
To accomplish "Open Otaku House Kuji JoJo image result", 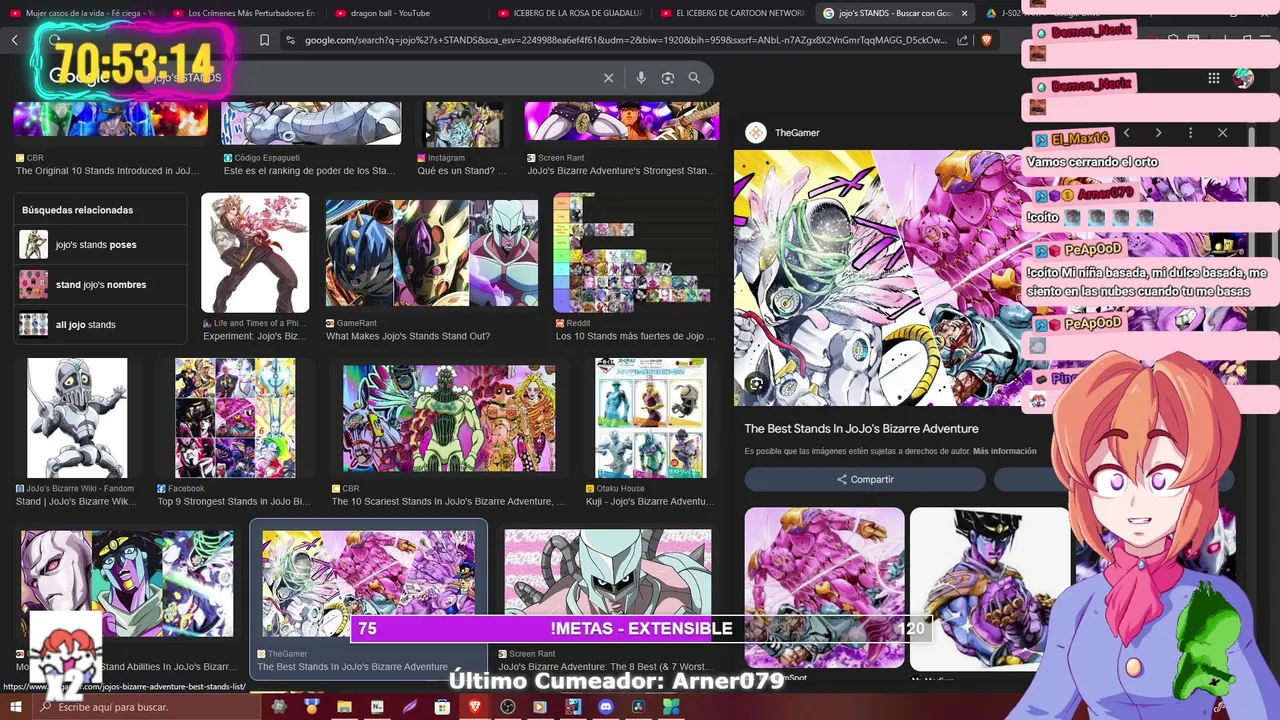I will point(651,418).
